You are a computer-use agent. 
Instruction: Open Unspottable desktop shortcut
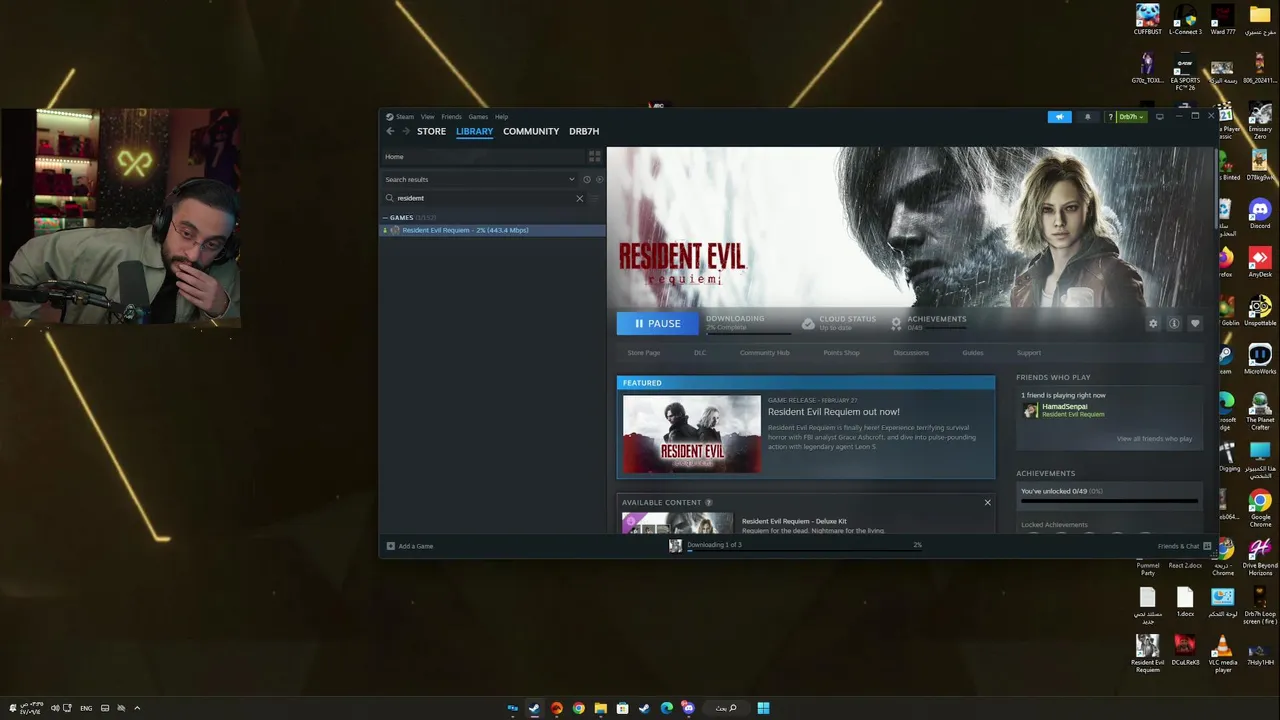tap(1259, 311)
